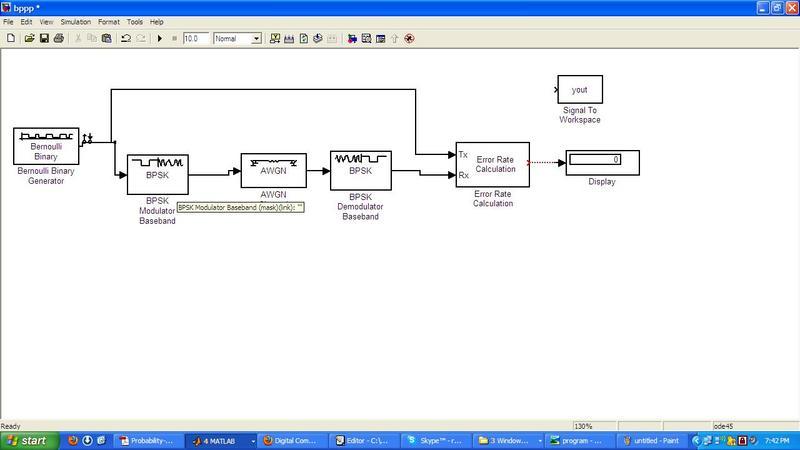The image size is (800, 450).
Task: Click the New model toolbar icon
Action: click(x=11, y=39)
